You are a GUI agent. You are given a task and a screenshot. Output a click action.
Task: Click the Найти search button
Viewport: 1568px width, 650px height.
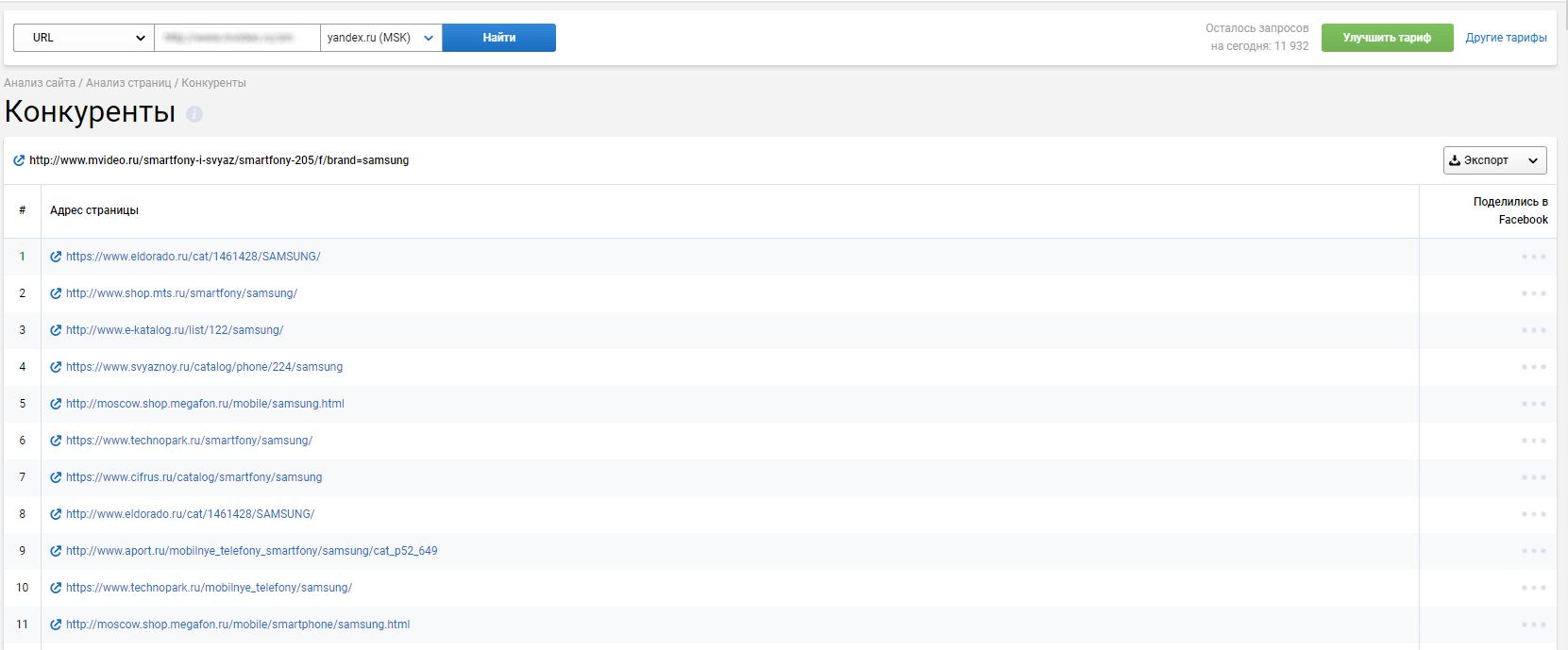tap(499, 38)
